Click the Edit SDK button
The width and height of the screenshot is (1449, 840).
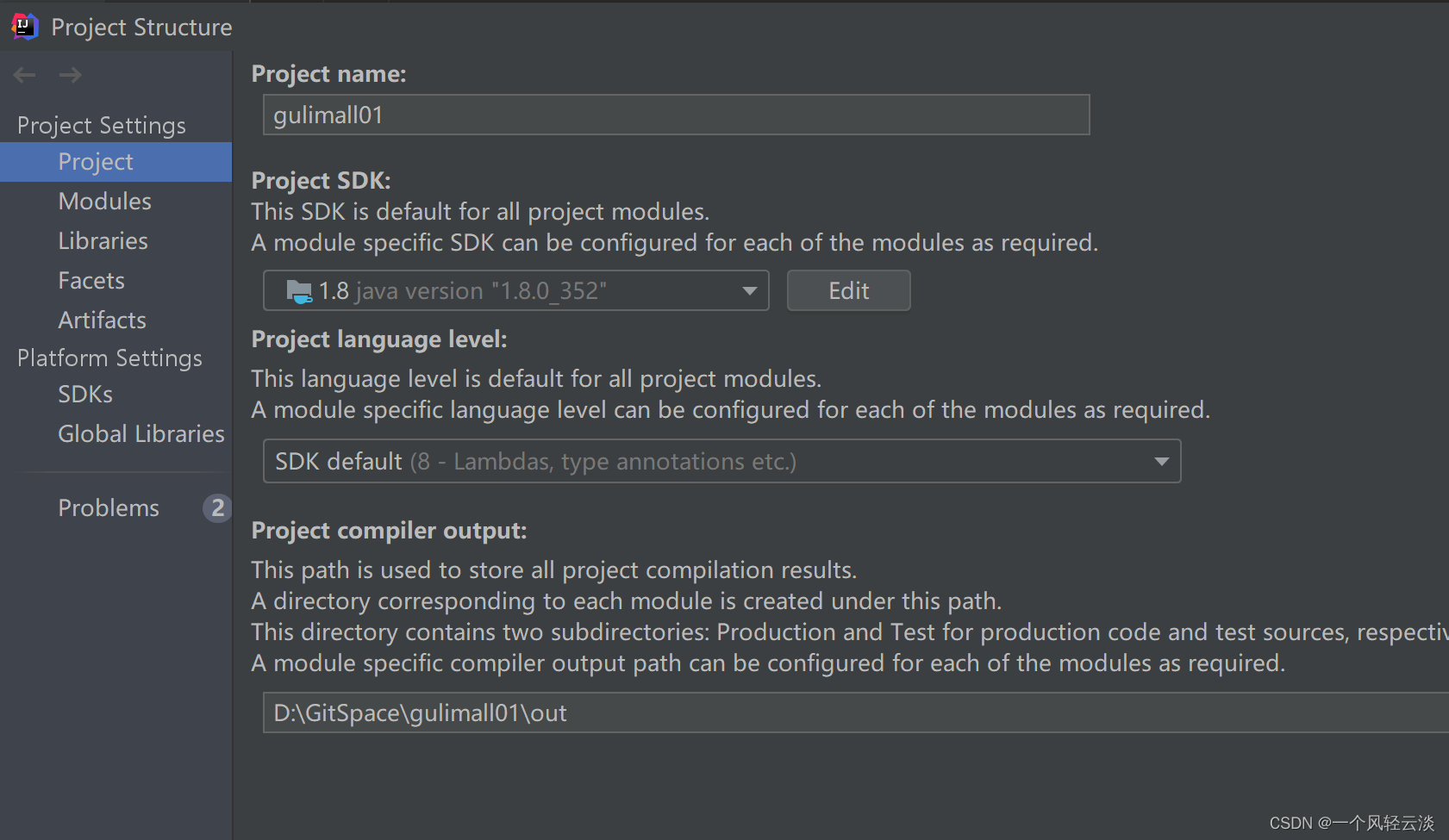tap(848, 291)
